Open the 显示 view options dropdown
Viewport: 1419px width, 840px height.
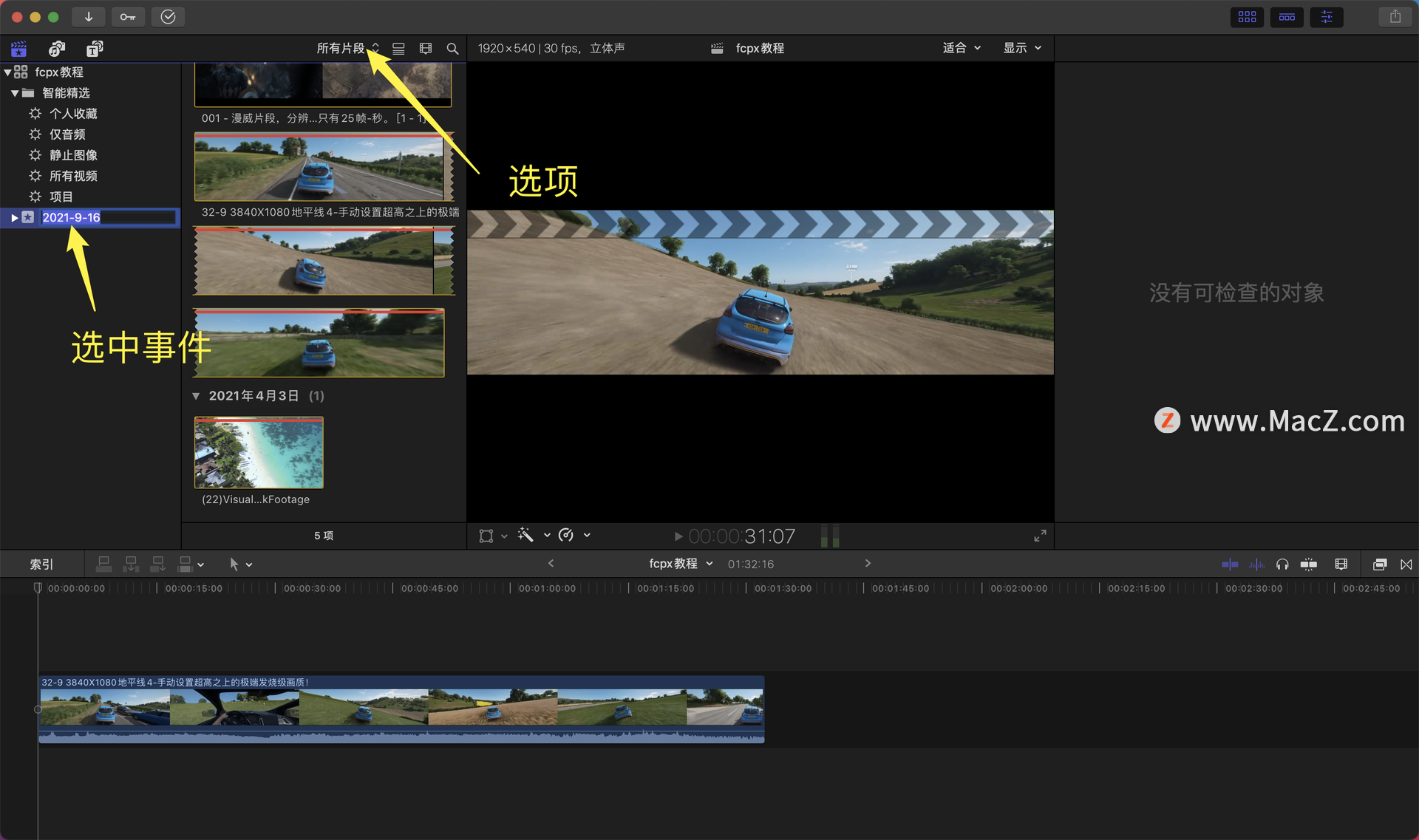1022,48
